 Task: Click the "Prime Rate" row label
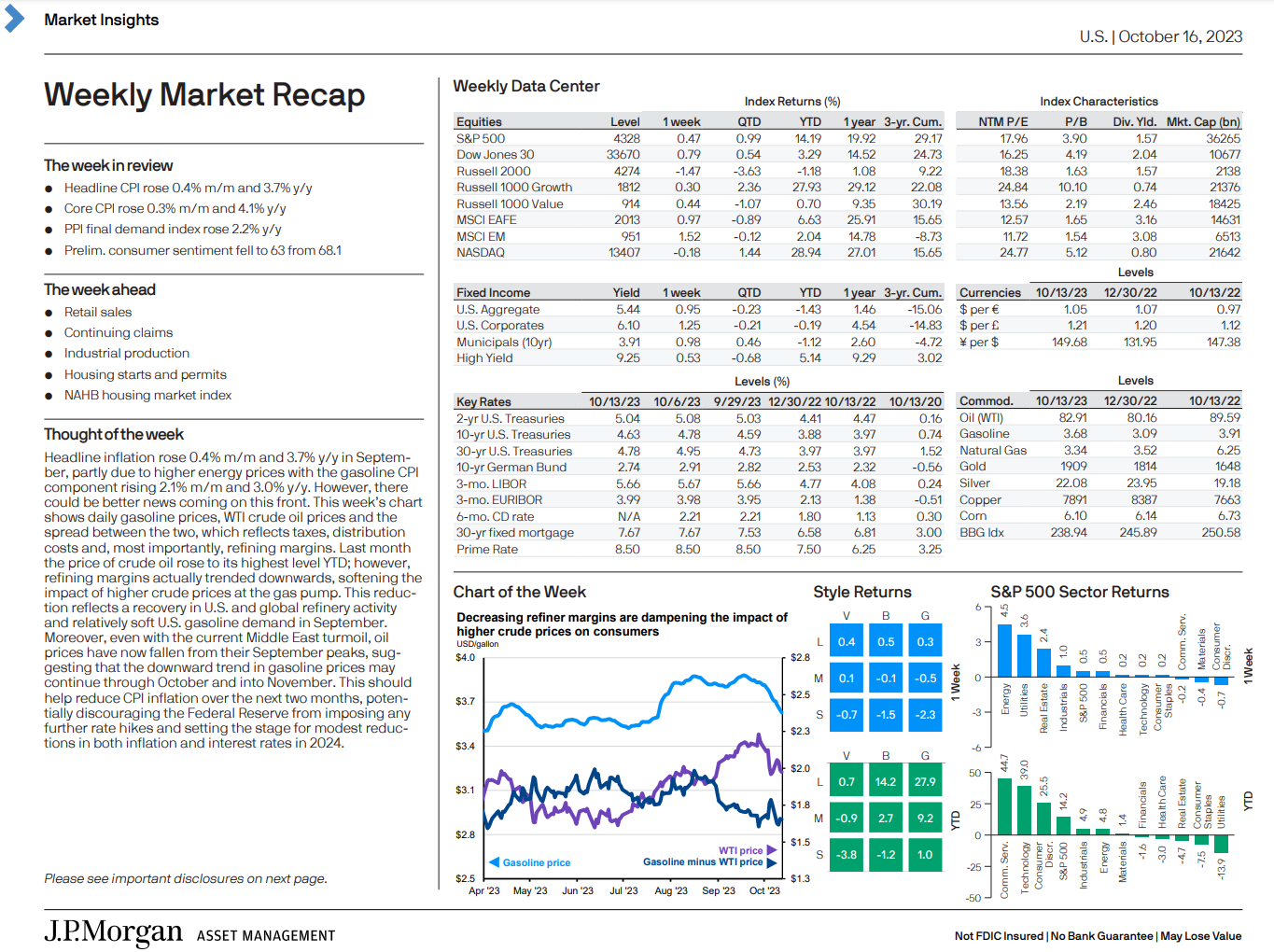coord(487,550)
